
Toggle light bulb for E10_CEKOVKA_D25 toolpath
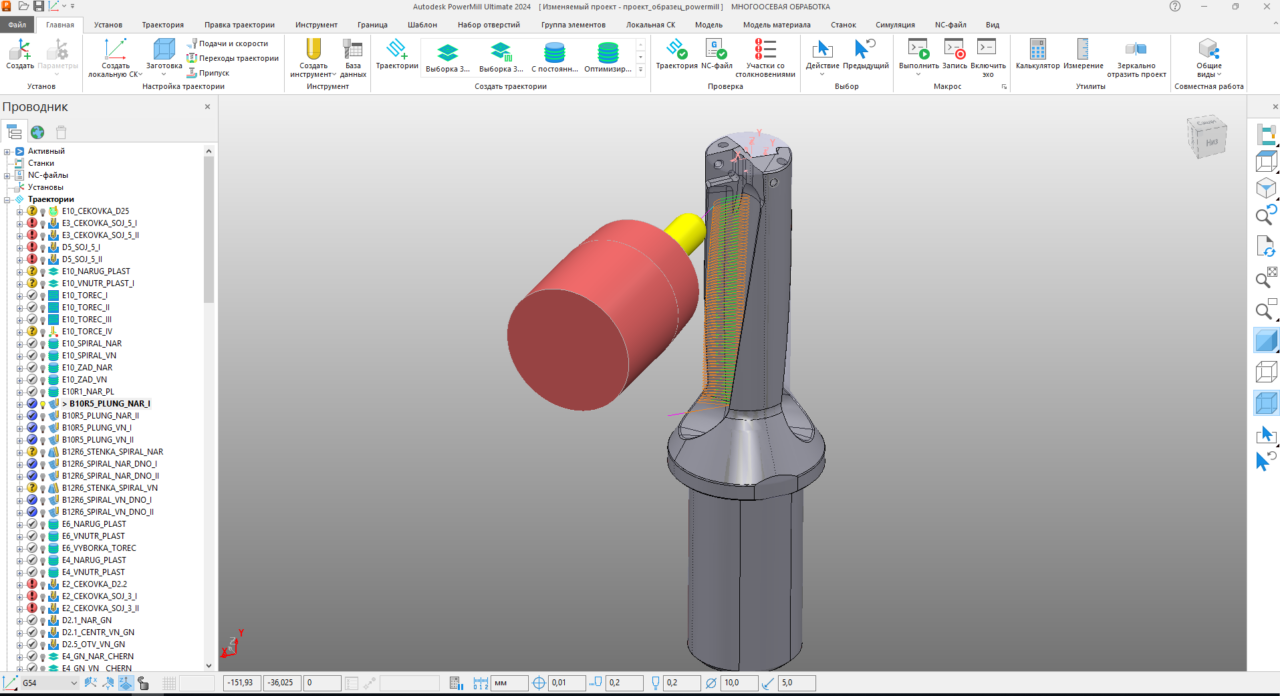pos(43,212)
